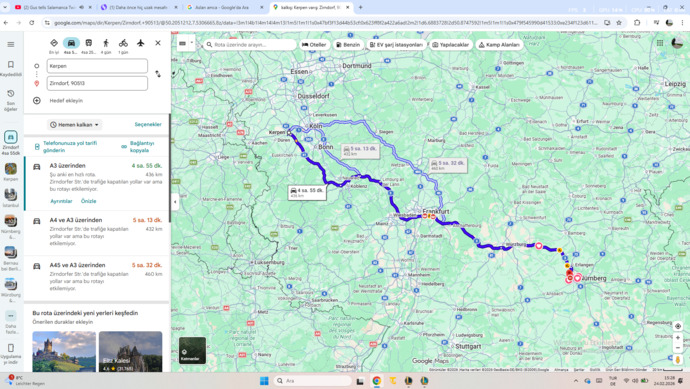The height and width of the screenshot is (389, 690).
Task: Filter by Kamp Alanları chip
Action: 499,44
